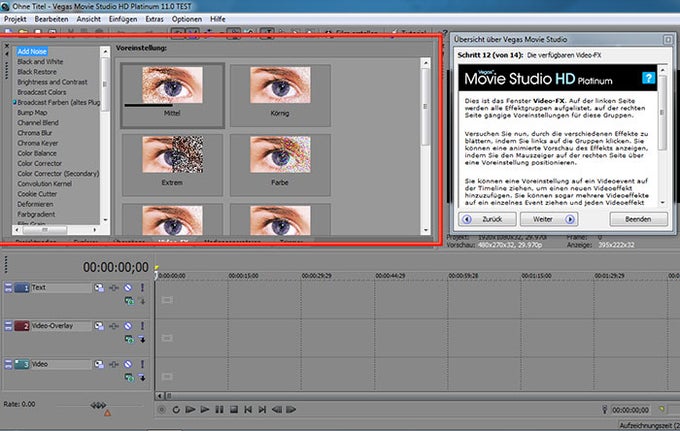The image size is (680, 431).
Task: Toggle loop playback
Action: point(176,409)
